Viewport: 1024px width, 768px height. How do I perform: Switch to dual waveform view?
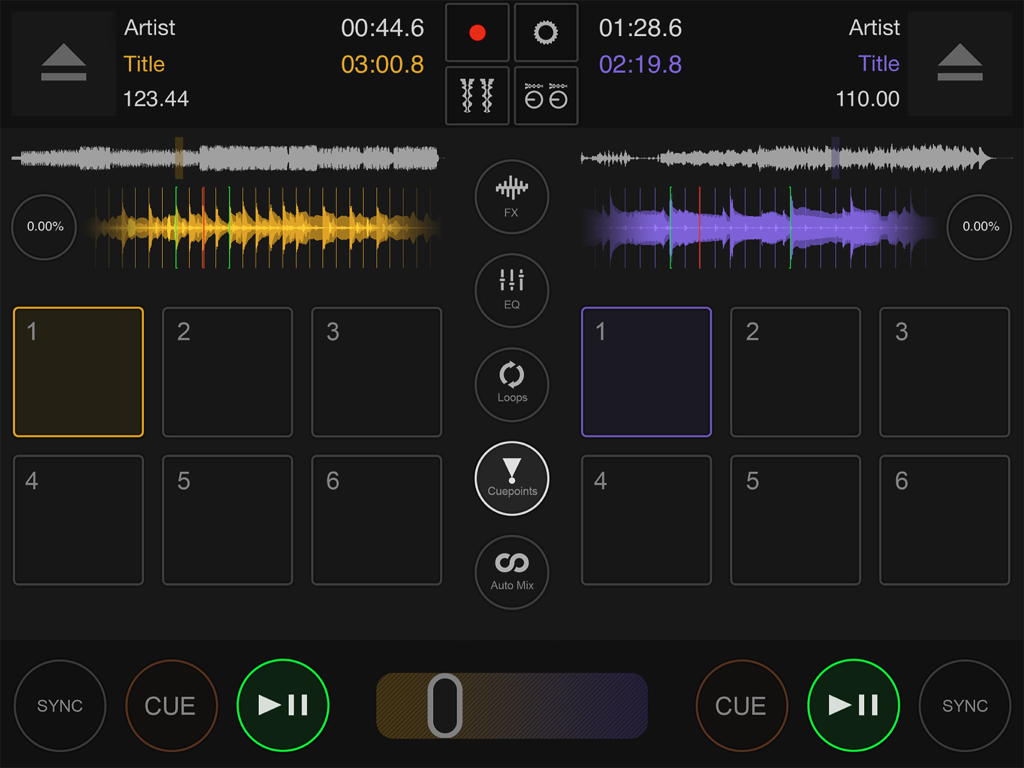click(x=477, y=96)
